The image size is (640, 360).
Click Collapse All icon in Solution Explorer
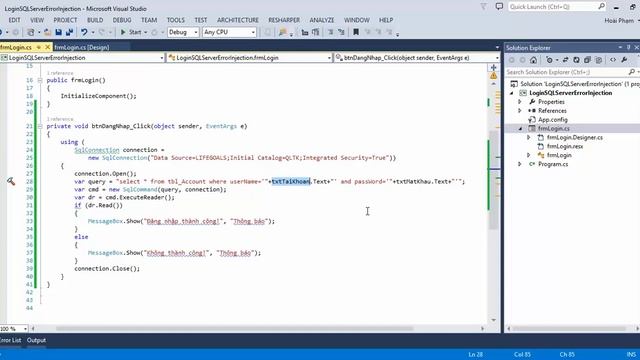click(x=587, y=60)
